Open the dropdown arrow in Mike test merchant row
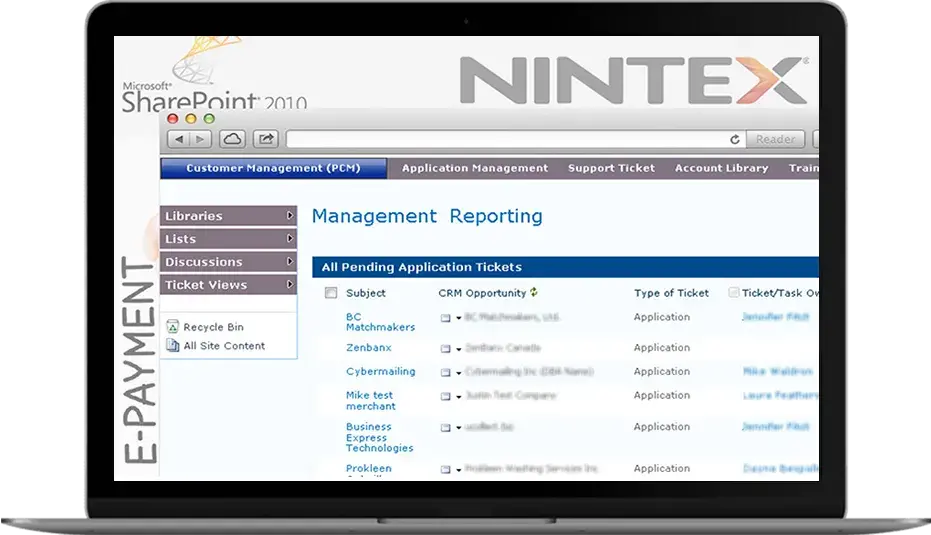931x535 pixels. click(458, 397)
